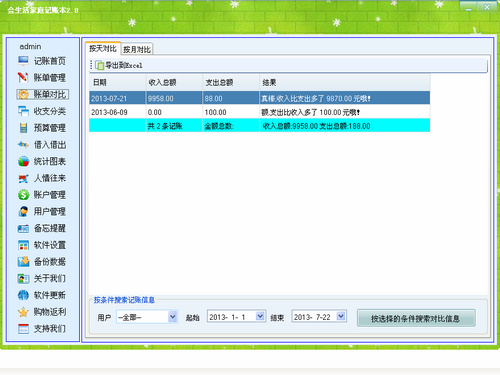
Task: Open 借入借出 menu label
Action: coord(50,145)
